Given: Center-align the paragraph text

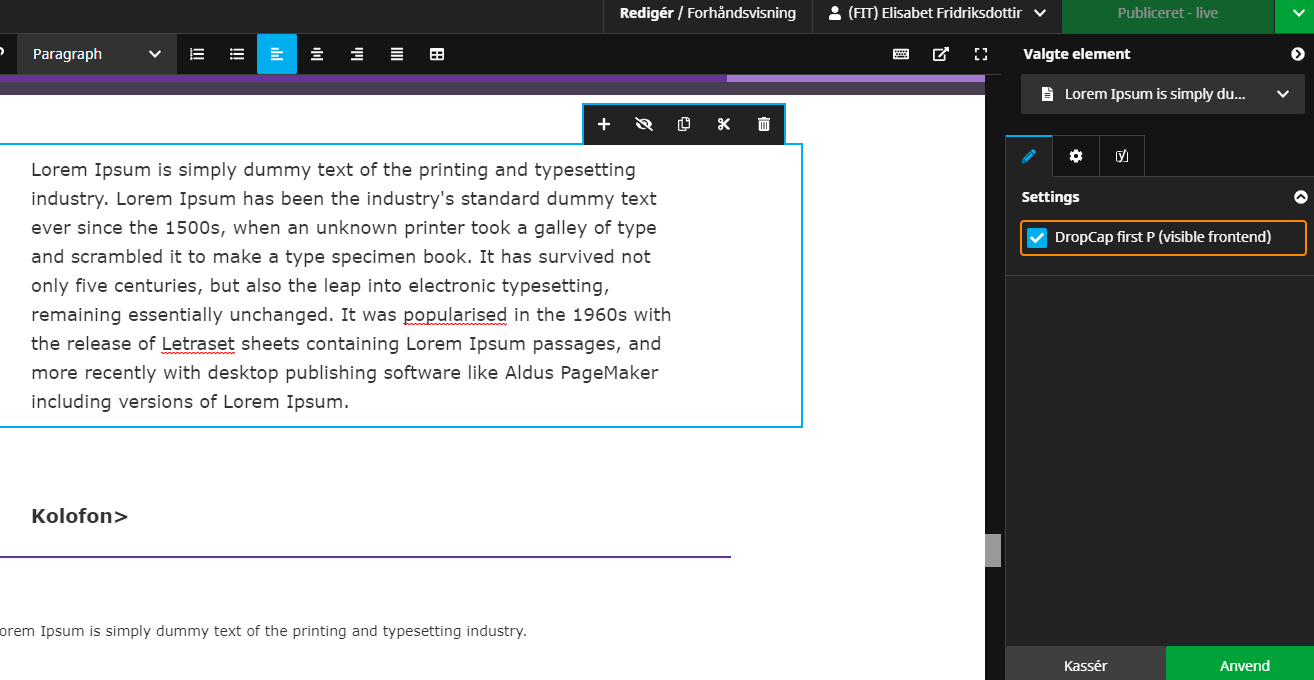Looking at the screenshot, I should pyautogui.click(x=317, y=54).
